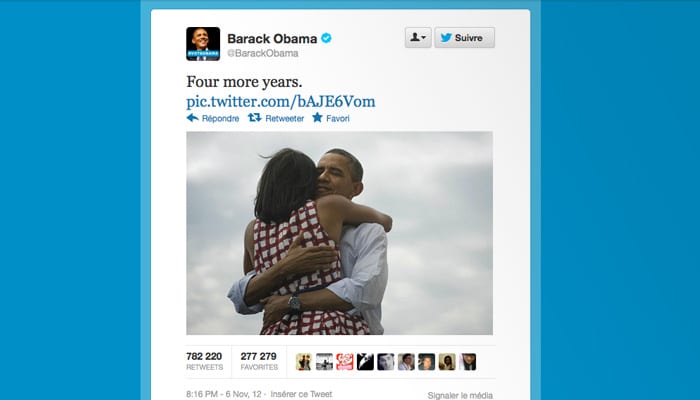The height and width of the screenshot is (400, 700).
Task: Click the Favori star icon
Action: [317, 117]
